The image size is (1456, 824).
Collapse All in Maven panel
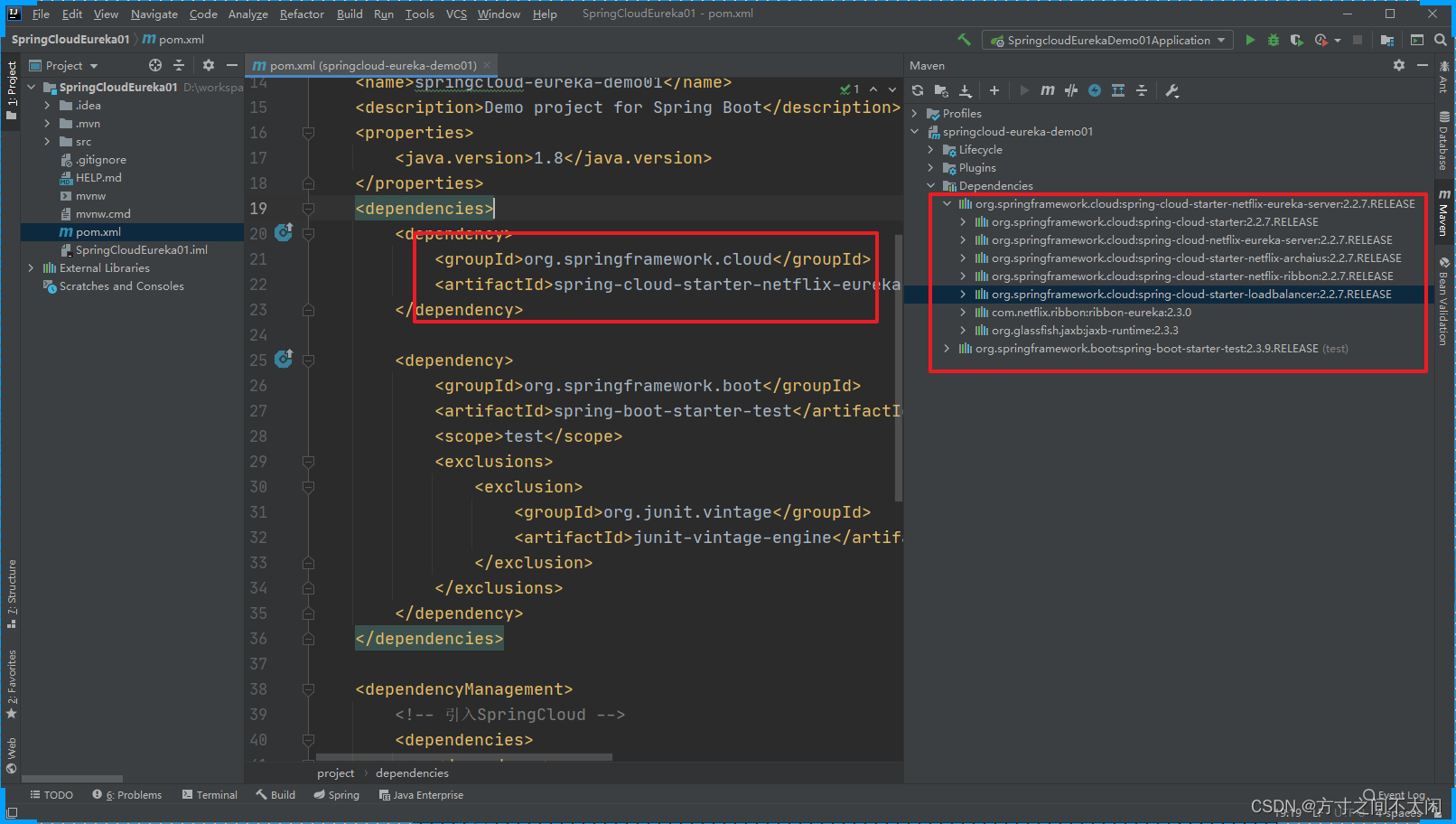point(1142,90)
